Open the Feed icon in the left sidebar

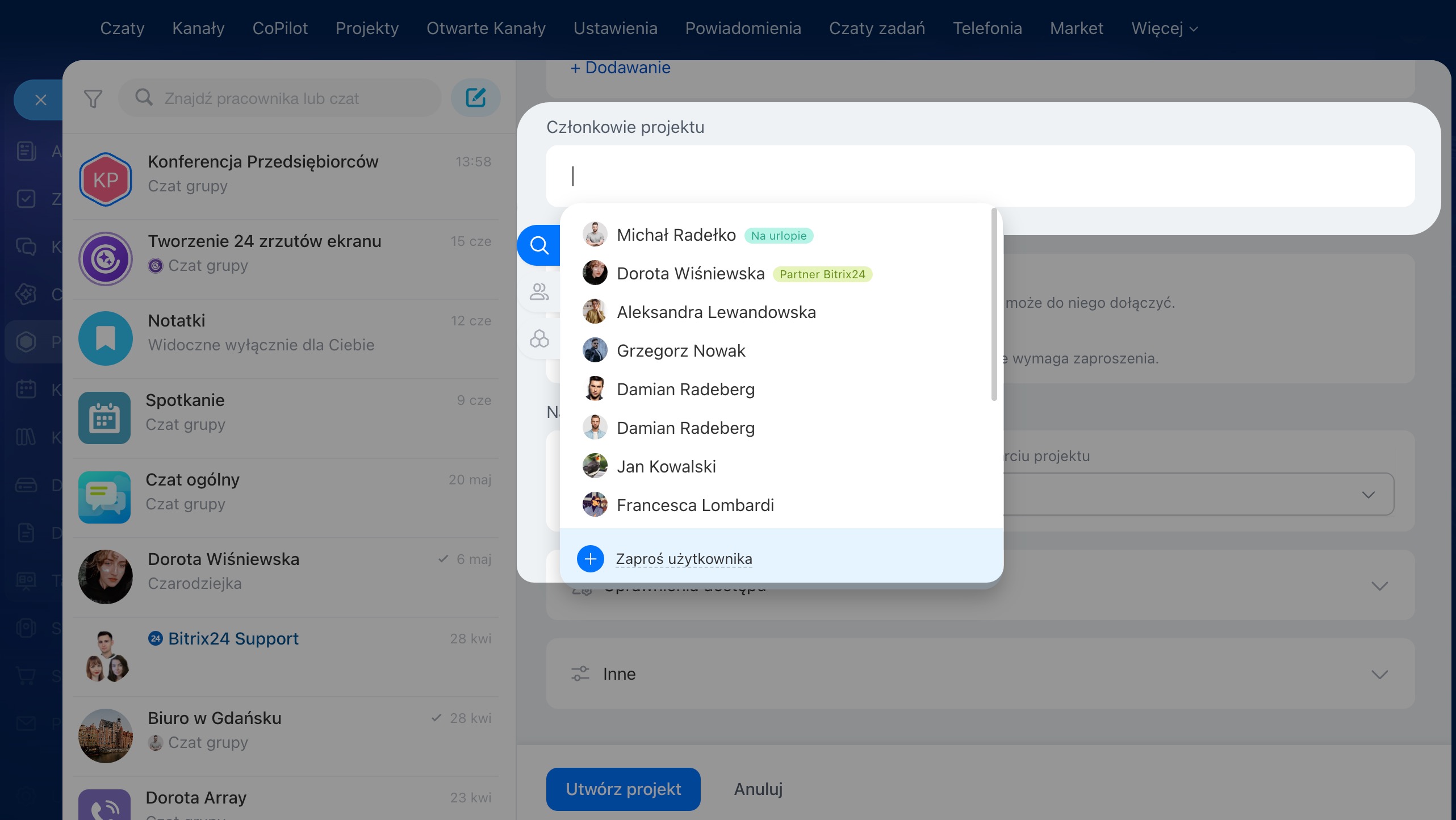click(x=26, y=152)
